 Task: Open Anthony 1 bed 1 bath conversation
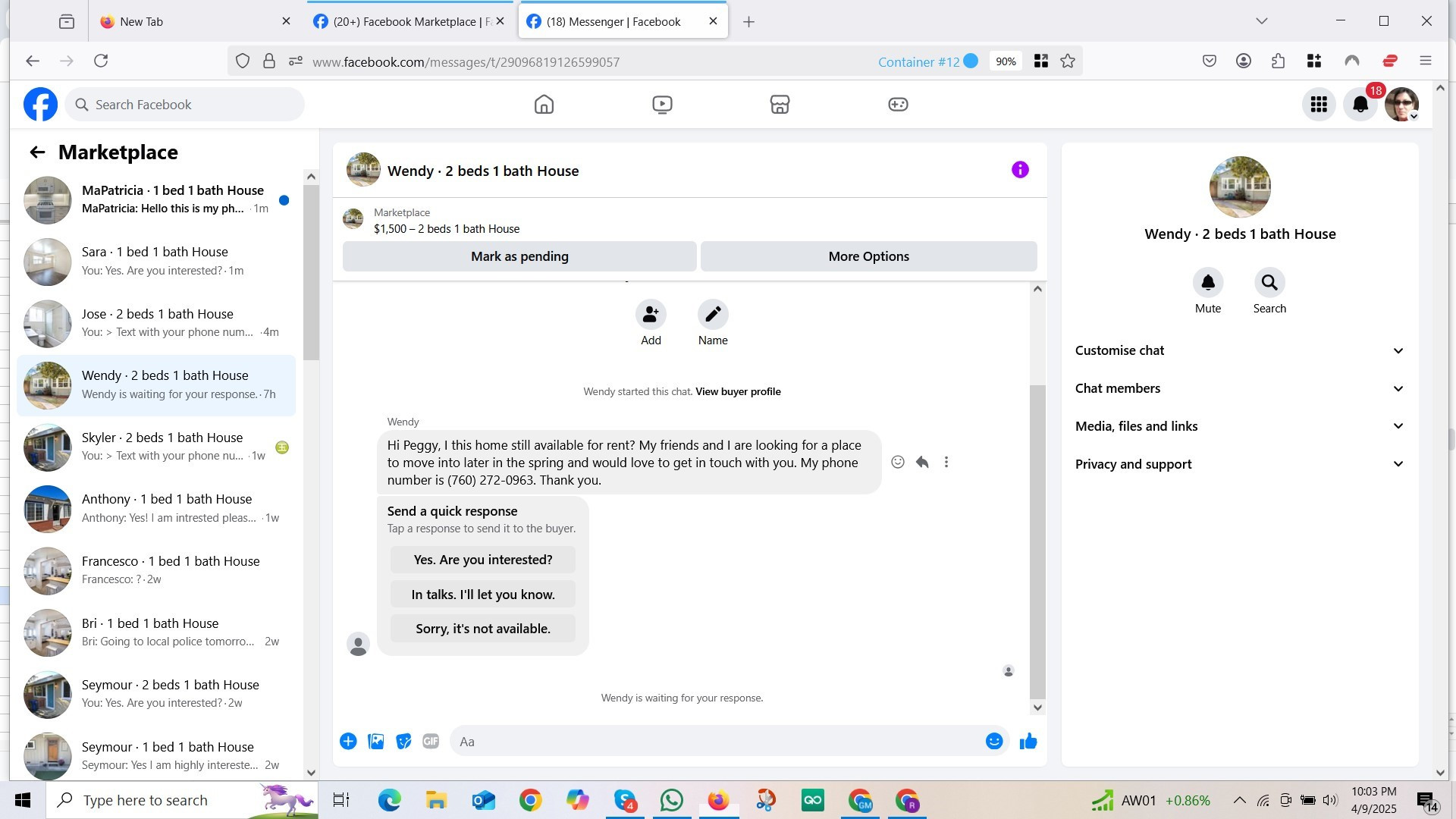[156, 509]
